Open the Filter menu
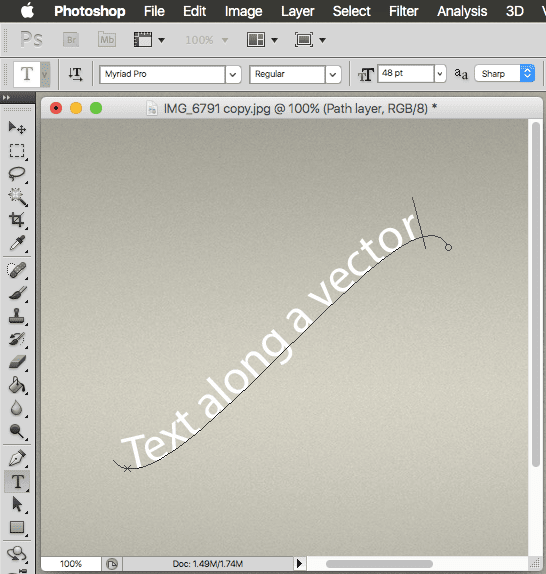Viewport: 546px width, 574px height. click(403, 11)
